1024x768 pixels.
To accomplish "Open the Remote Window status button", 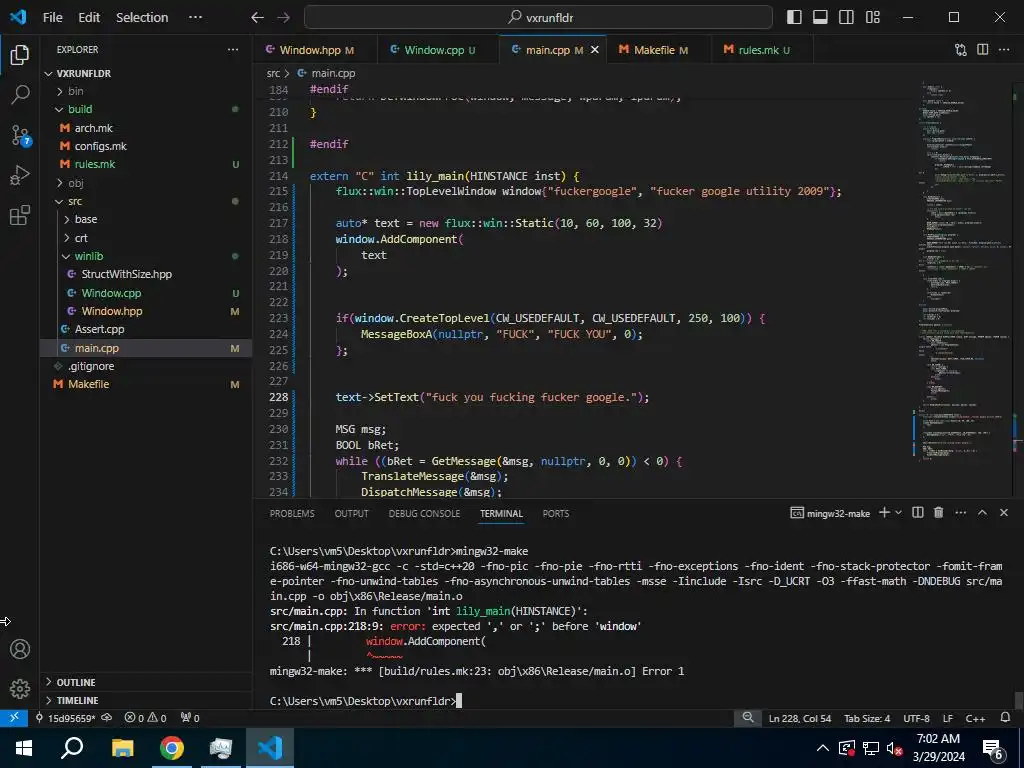I will [14, 718].
